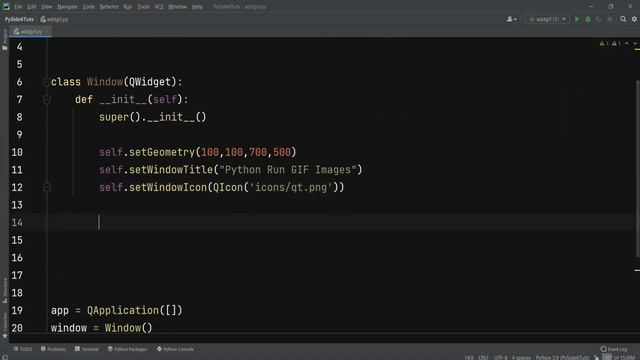Open the Code menu
This screenshot has width=640, height=360.
pyautogui.click(x=89, y=7)
